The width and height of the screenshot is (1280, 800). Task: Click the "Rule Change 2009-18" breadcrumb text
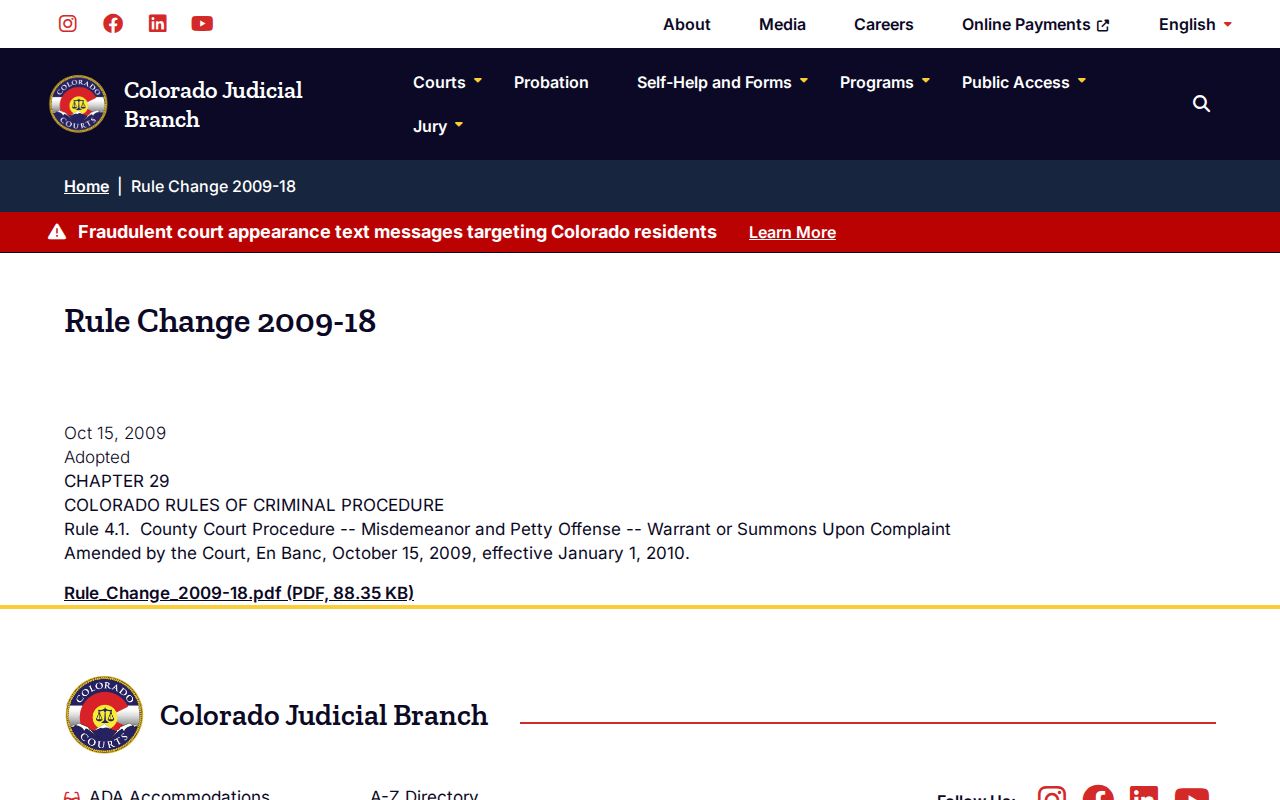[x=213, y=186]
